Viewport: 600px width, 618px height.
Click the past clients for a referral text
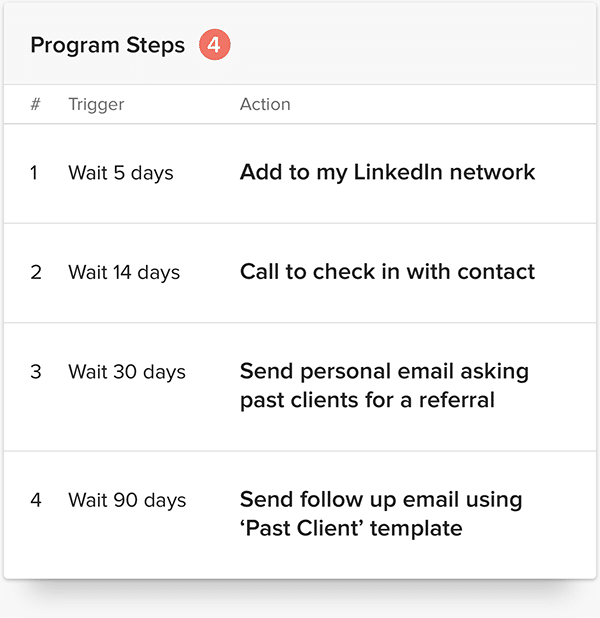[367, 400]
